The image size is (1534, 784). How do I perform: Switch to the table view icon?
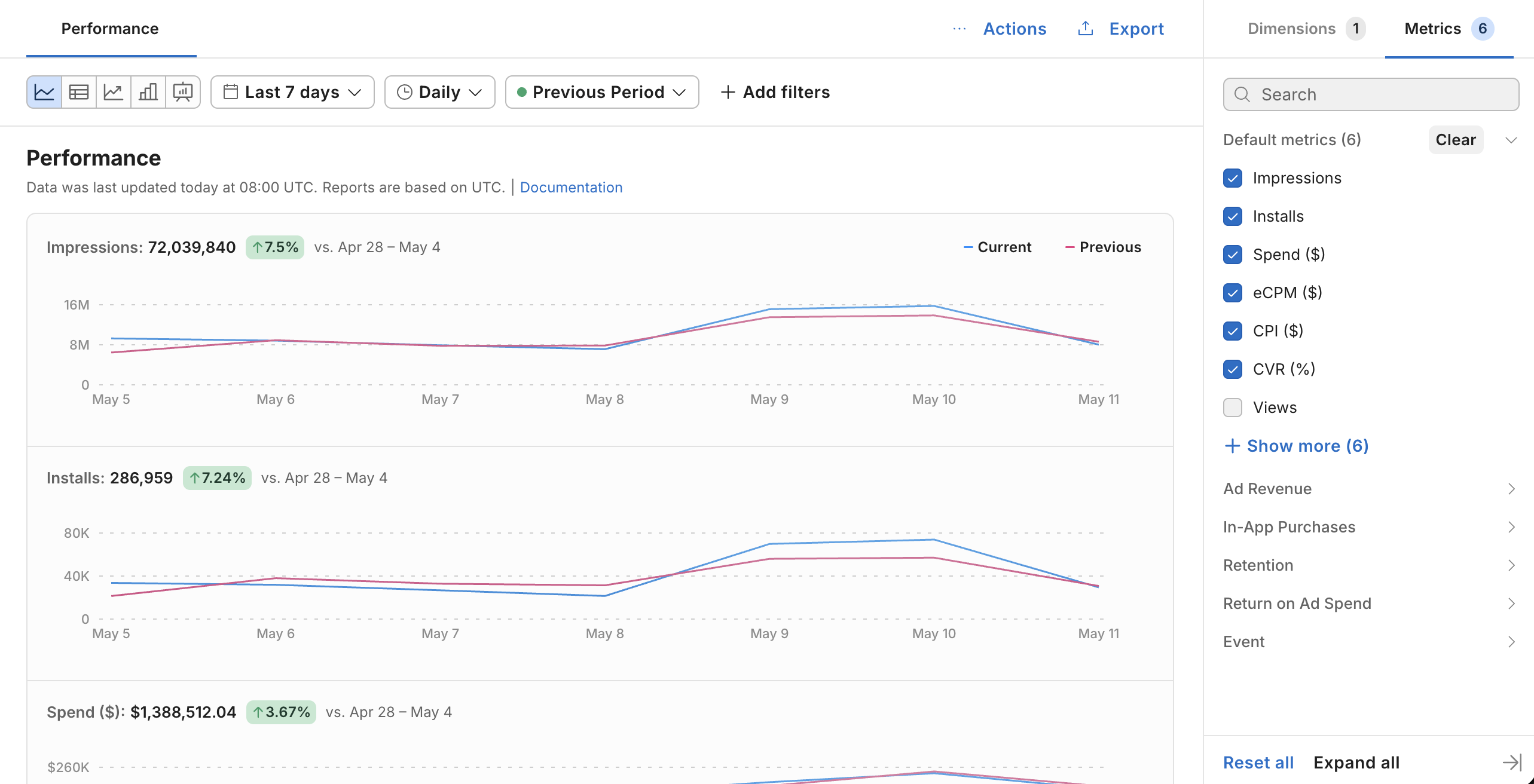point(79,92)
